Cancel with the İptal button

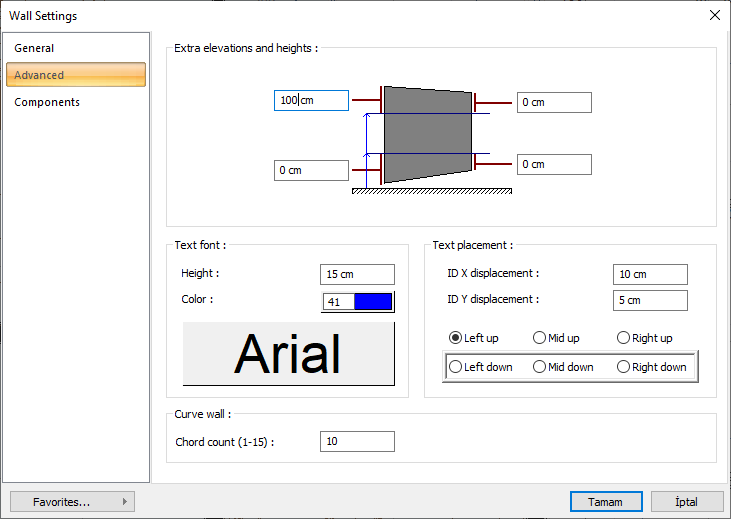coord(687,502)
